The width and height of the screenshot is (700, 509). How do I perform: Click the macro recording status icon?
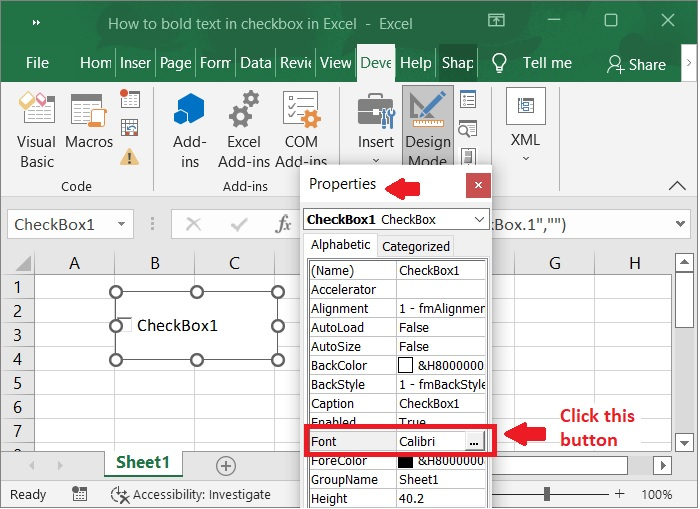pos(79,494)
